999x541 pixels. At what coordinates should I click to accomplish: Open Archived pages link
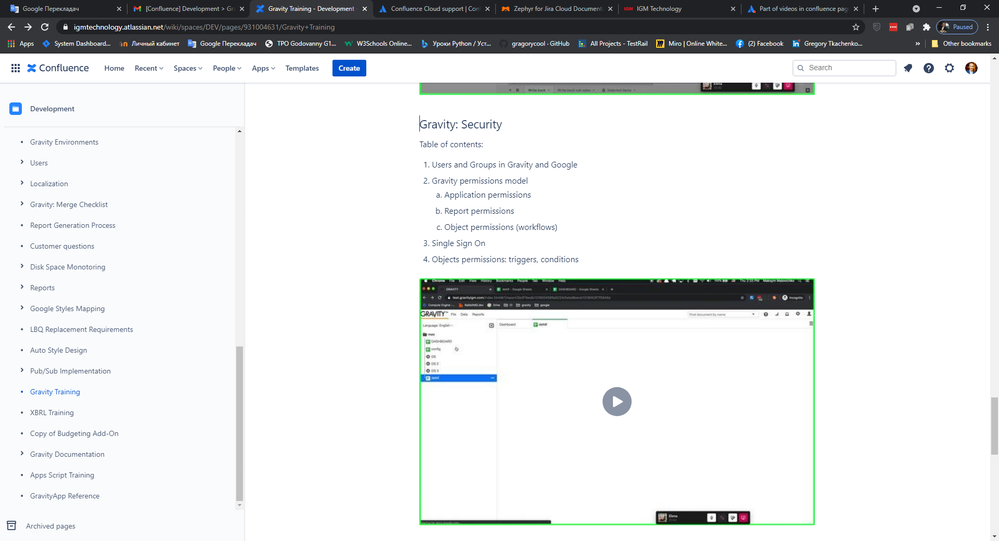click(50, 526)
